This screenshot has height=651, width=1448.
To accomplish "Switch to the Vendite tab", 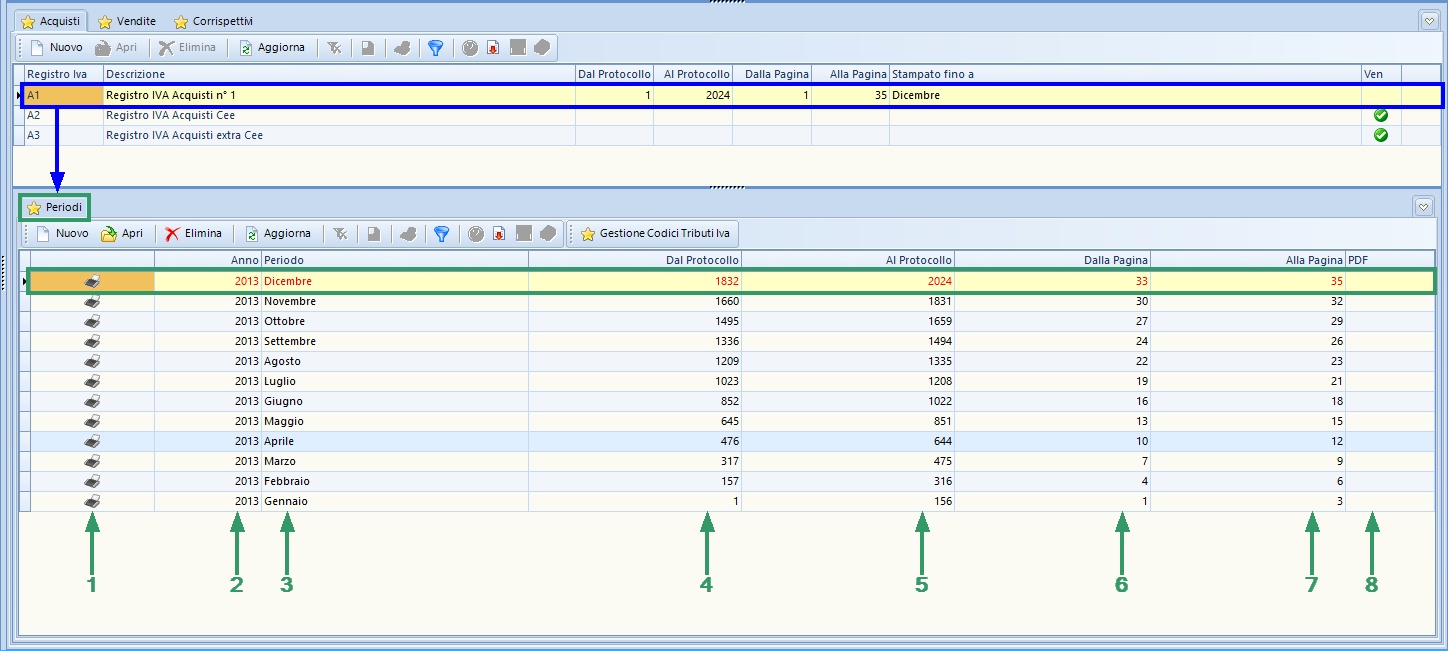I will pyautogui.click(x=127, y=21).
